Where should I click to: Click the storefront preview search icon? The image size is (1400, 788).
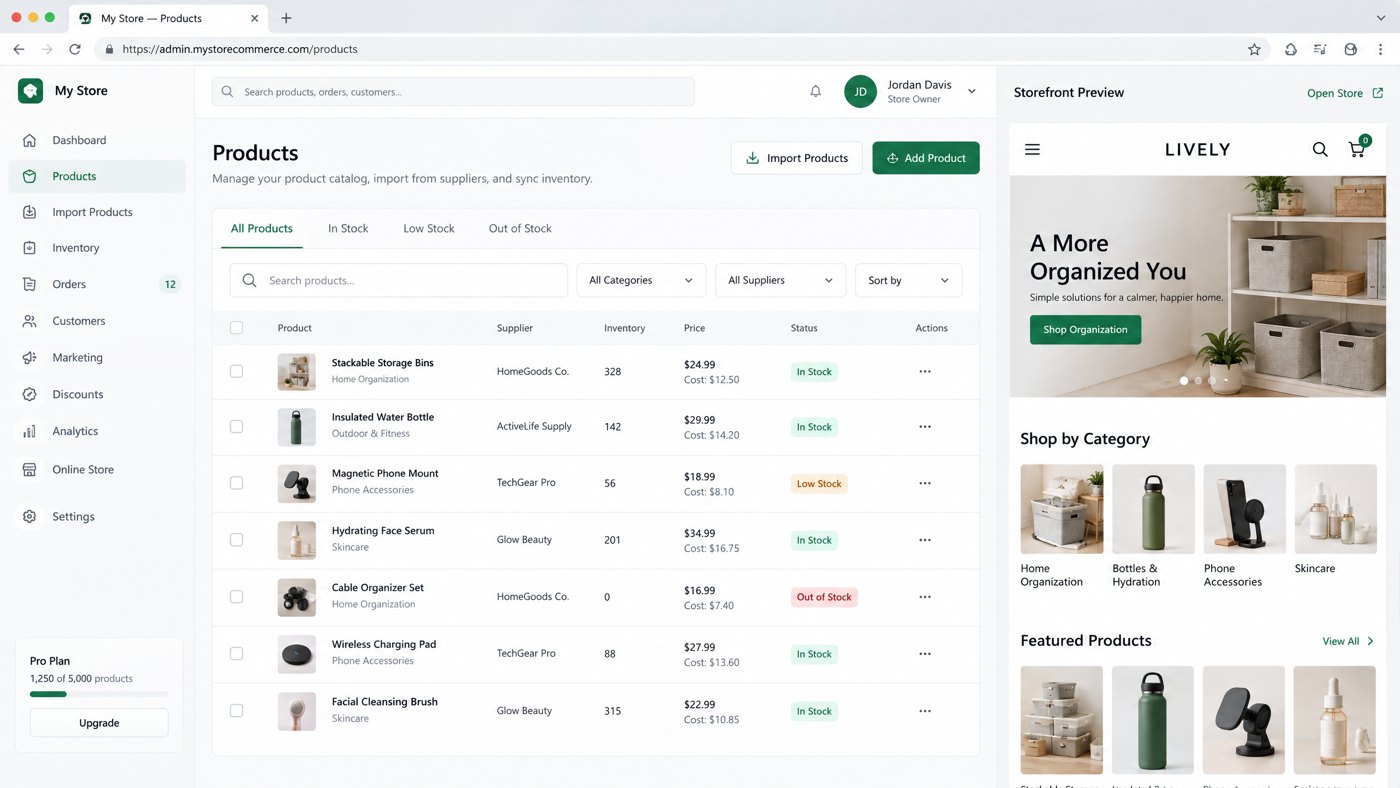(1320, 149)
